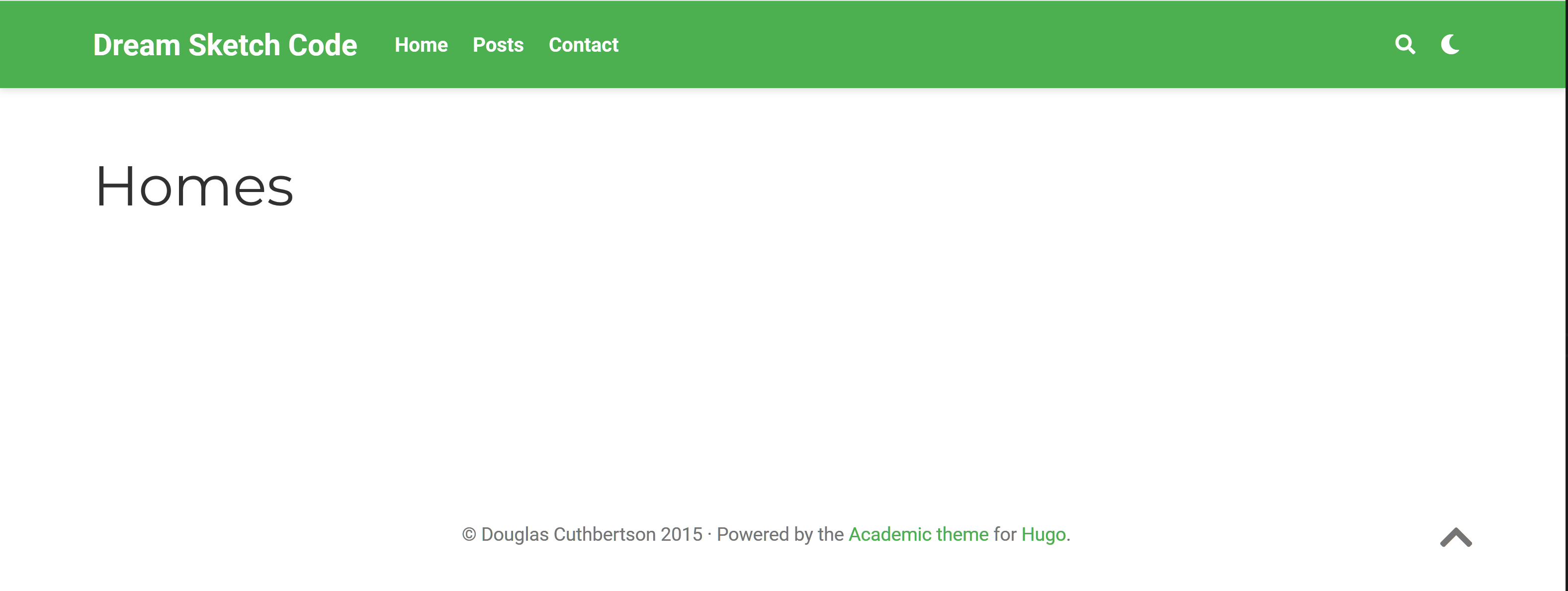Image resolution: width=1568 pixels, height=591 pixels.
Task: Open the Contact menu item
Action: click(x=583, y=44)
